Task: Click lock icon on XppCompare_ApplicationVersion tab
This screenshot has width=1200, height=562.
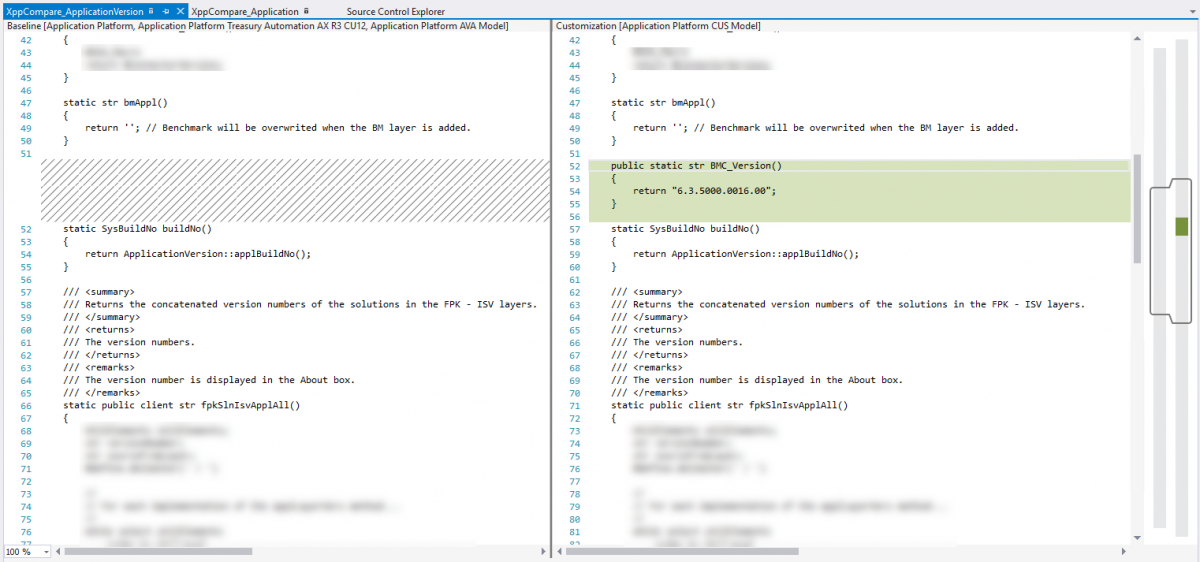Action: coord(151,11)
